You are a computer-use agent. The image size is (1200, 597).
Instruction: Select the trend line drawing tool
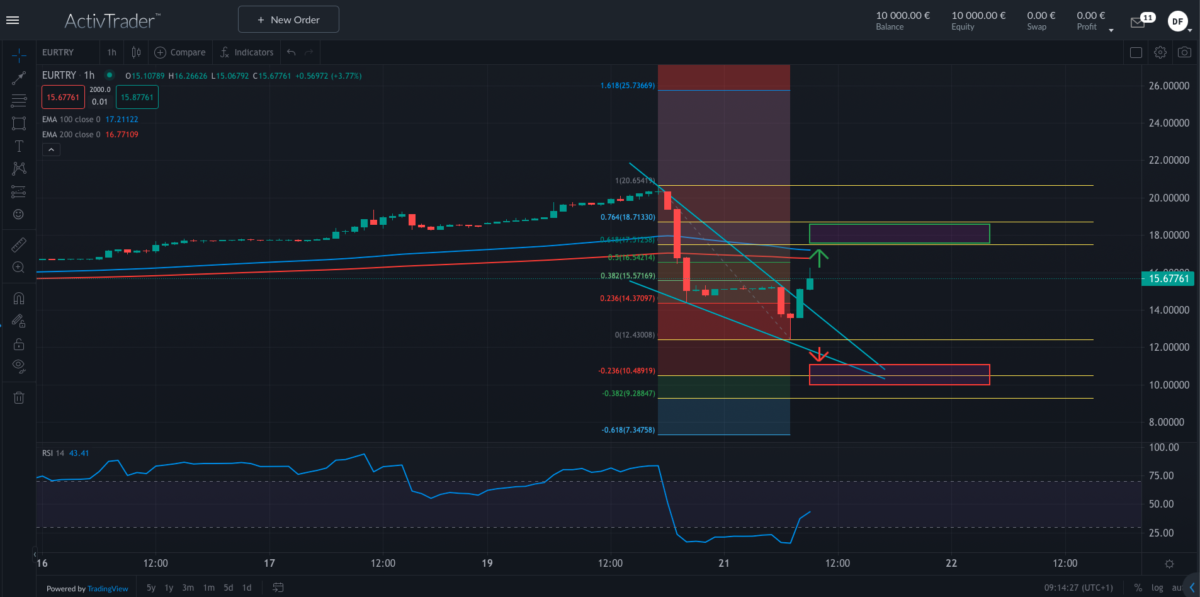[x=18, y=77]
